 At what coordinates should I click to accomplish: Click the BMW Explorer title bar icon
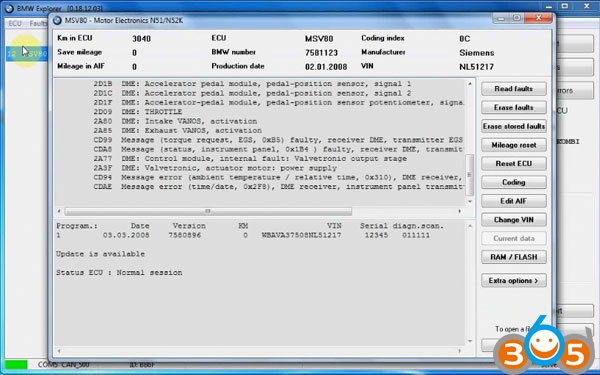9,8
